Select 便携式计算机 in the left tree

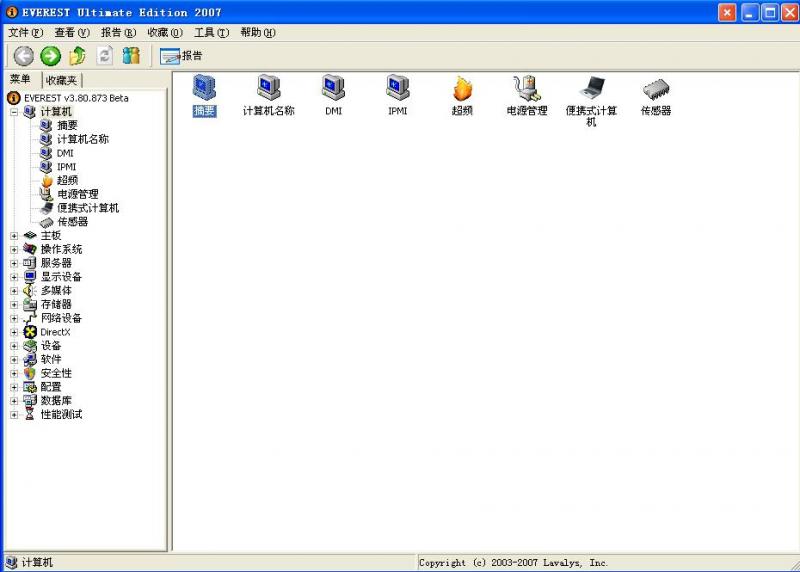[88, 208]
